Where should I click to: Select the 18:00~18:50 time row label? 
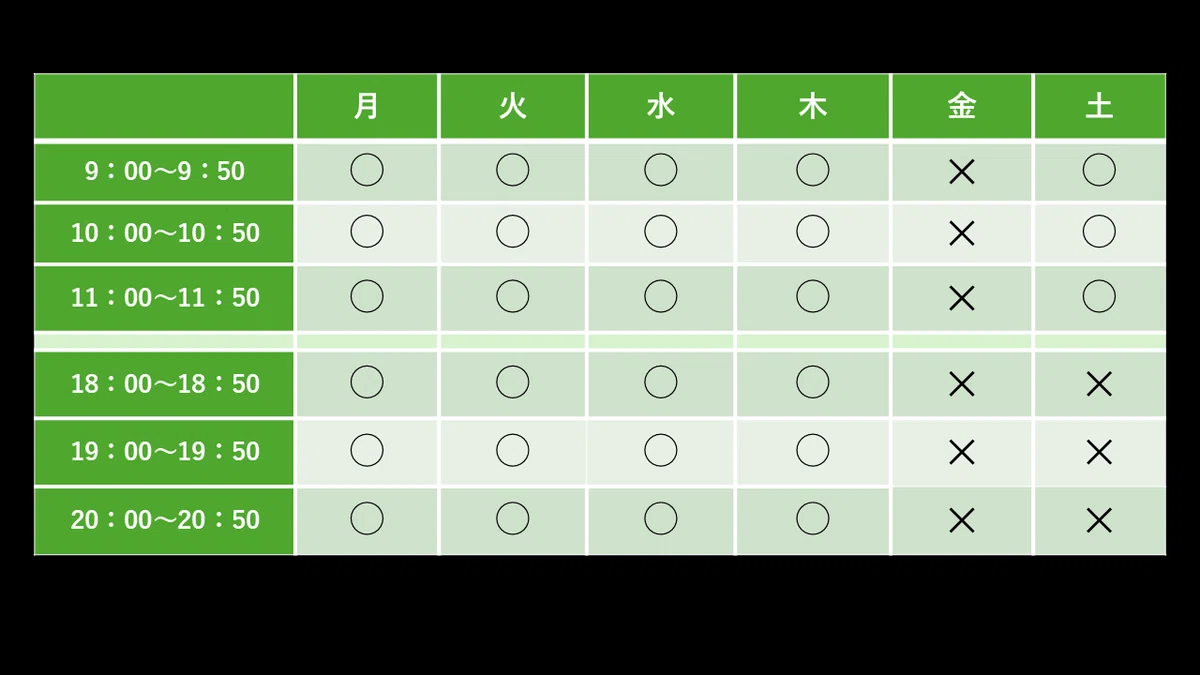point(164,384)
